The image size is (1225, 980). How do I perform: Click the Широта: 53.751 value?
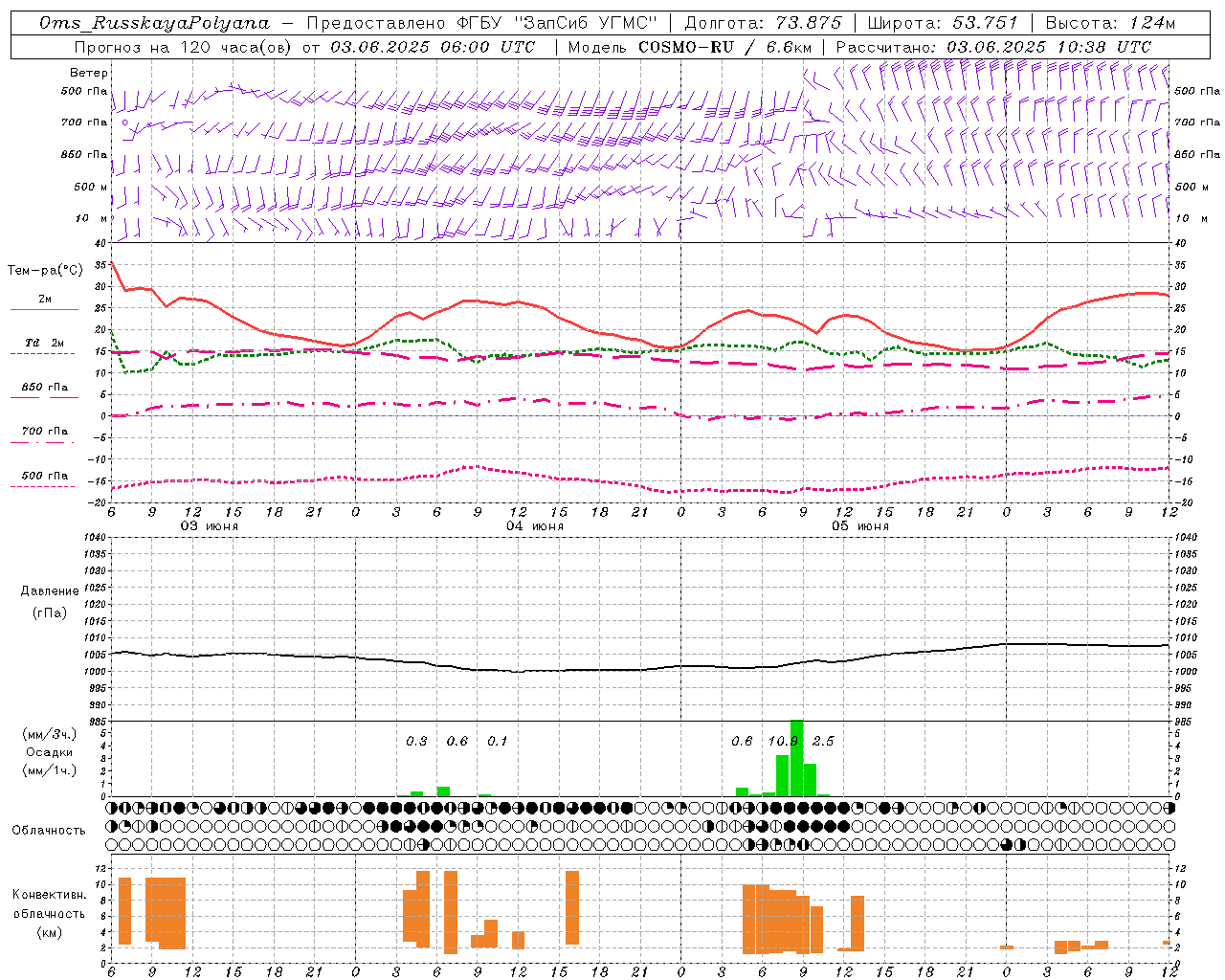pos(943,23)
